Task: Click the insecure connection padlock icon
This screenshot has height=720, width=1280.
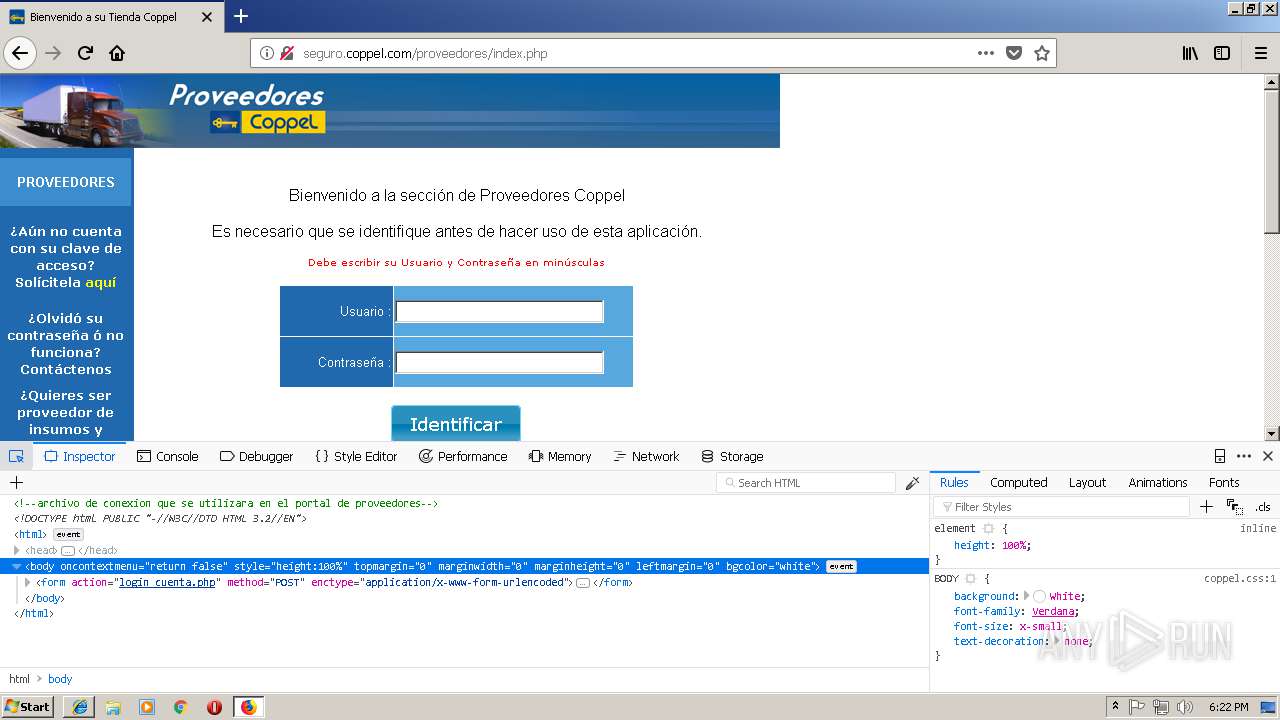Action: 287,53
